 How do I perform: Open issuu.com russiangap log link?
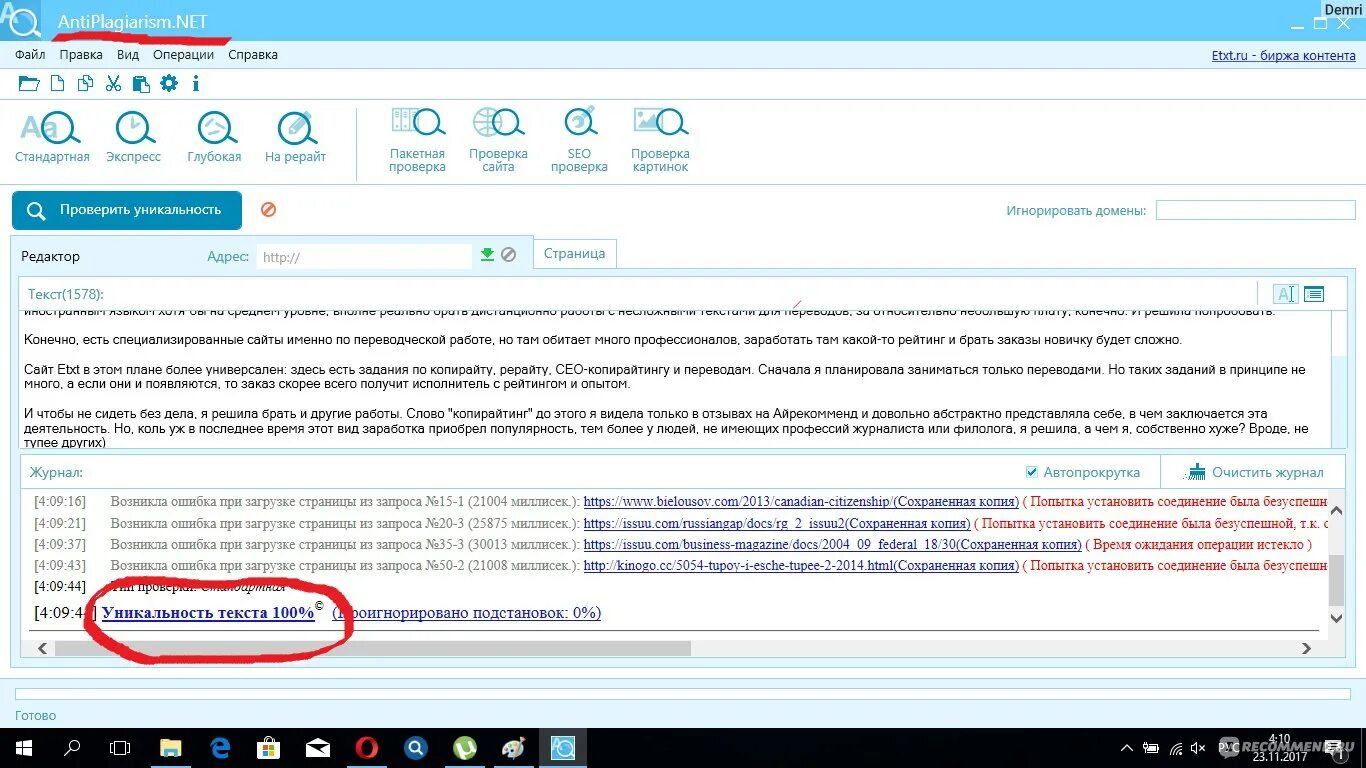click(777, 523)
